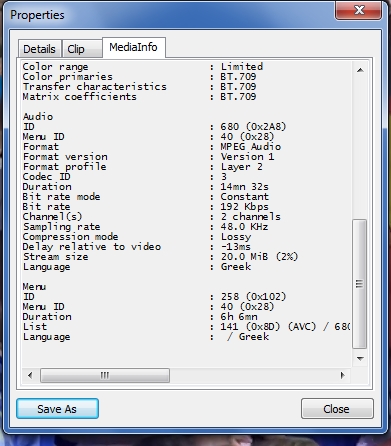Screen dimensions: 391x446
Task: Click the 'Limited' color range value
Action: (x=242, y=66)
